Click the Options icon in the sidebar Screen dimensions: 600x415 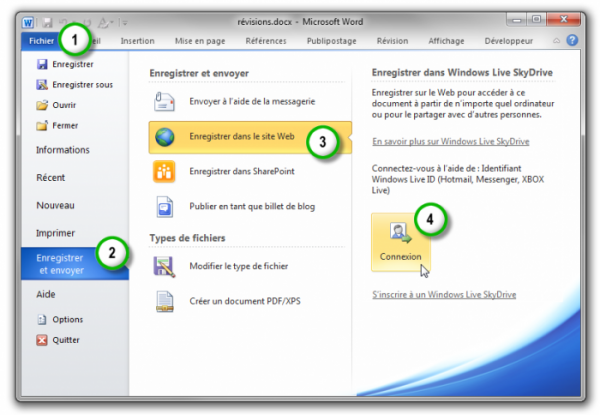click(42, 319)
